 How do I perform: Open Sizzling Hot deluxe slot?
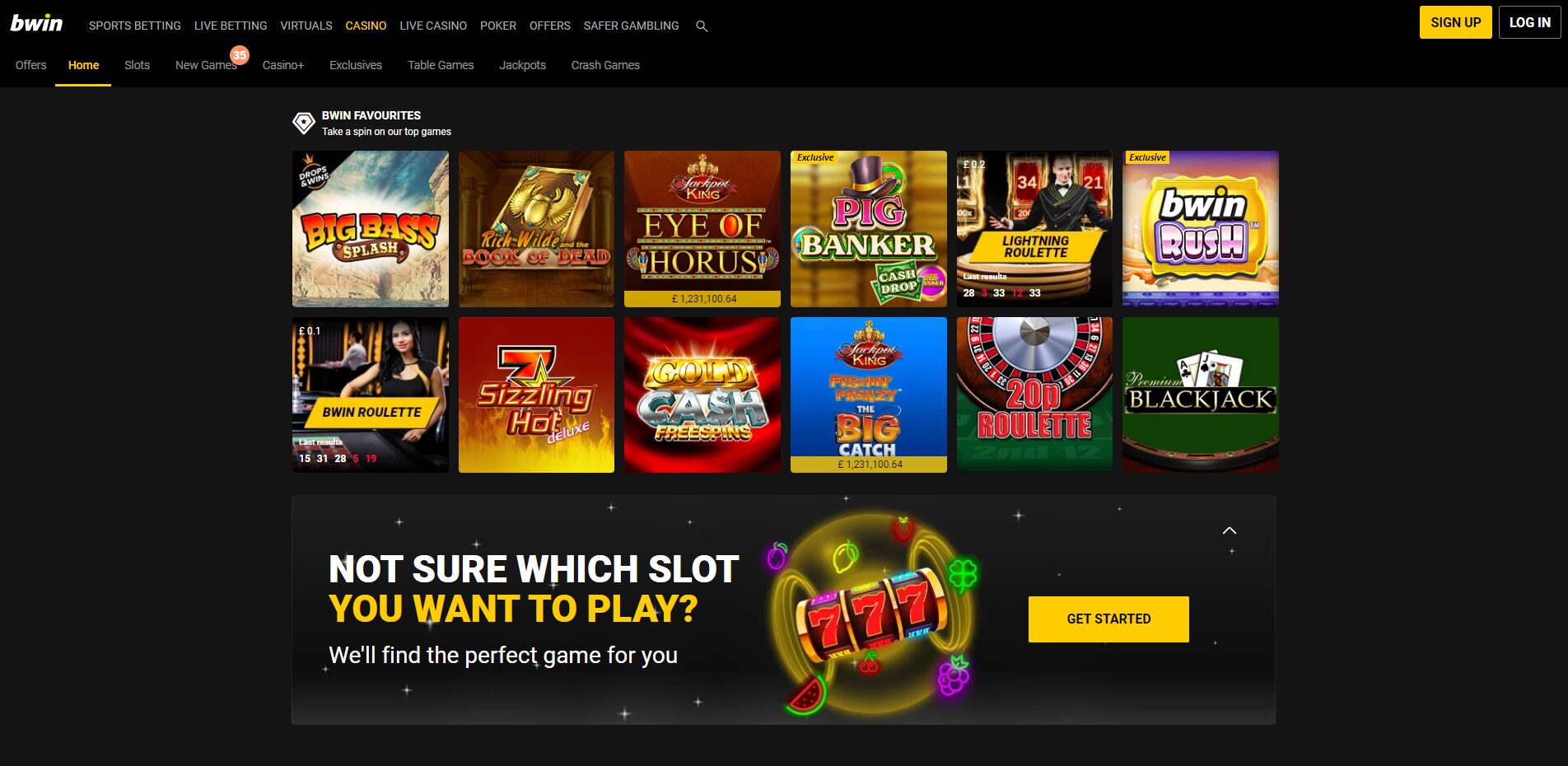coord(536,395)
